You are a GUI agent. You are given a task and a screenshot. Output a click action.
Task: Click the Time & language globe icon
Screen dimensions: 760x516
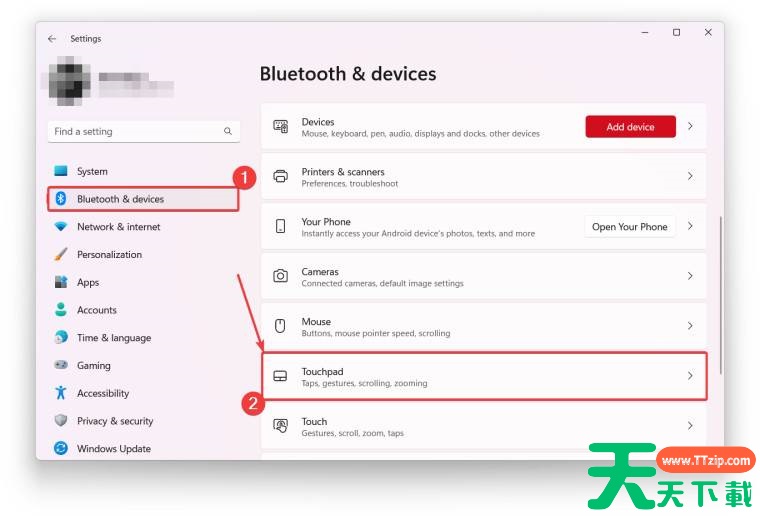click(61, 337)
